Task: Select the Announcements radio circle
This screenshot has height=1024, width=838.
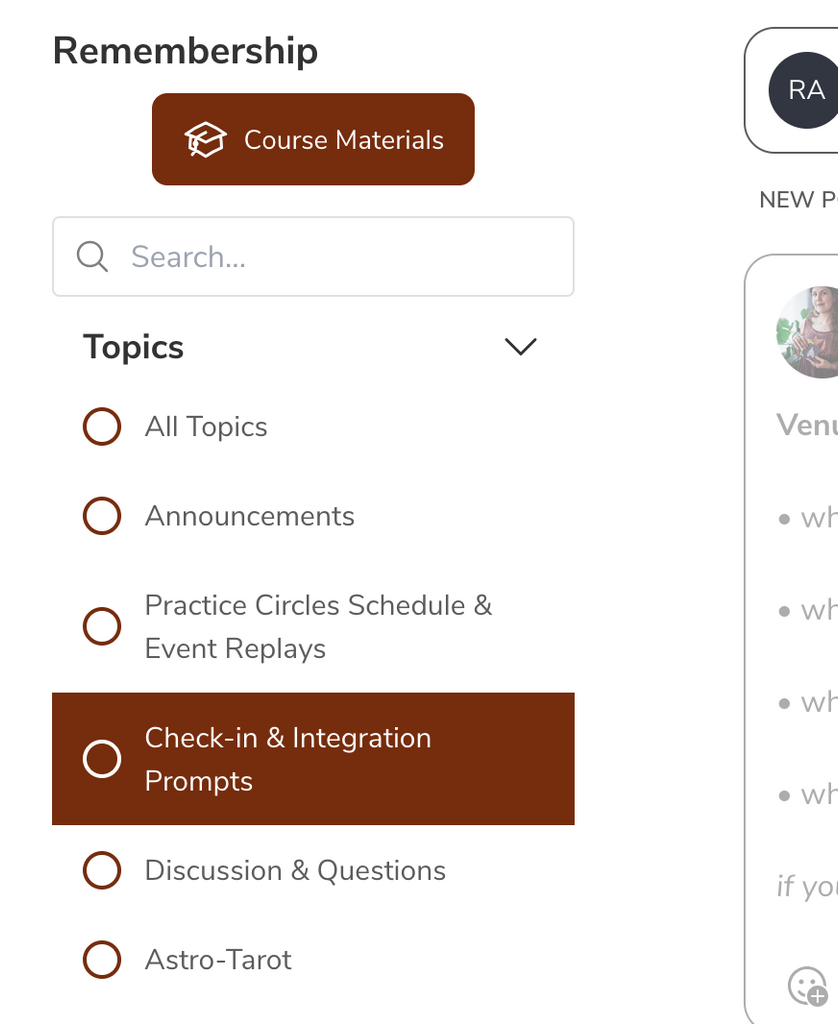Action: coord(102,516)
